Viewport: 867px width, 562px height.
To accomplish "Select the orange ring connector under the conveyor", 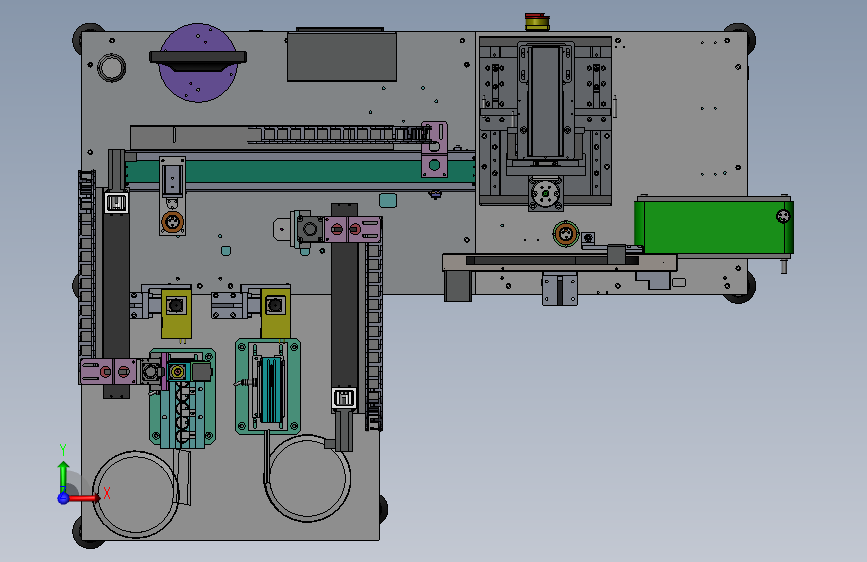I will click(172, 222).
